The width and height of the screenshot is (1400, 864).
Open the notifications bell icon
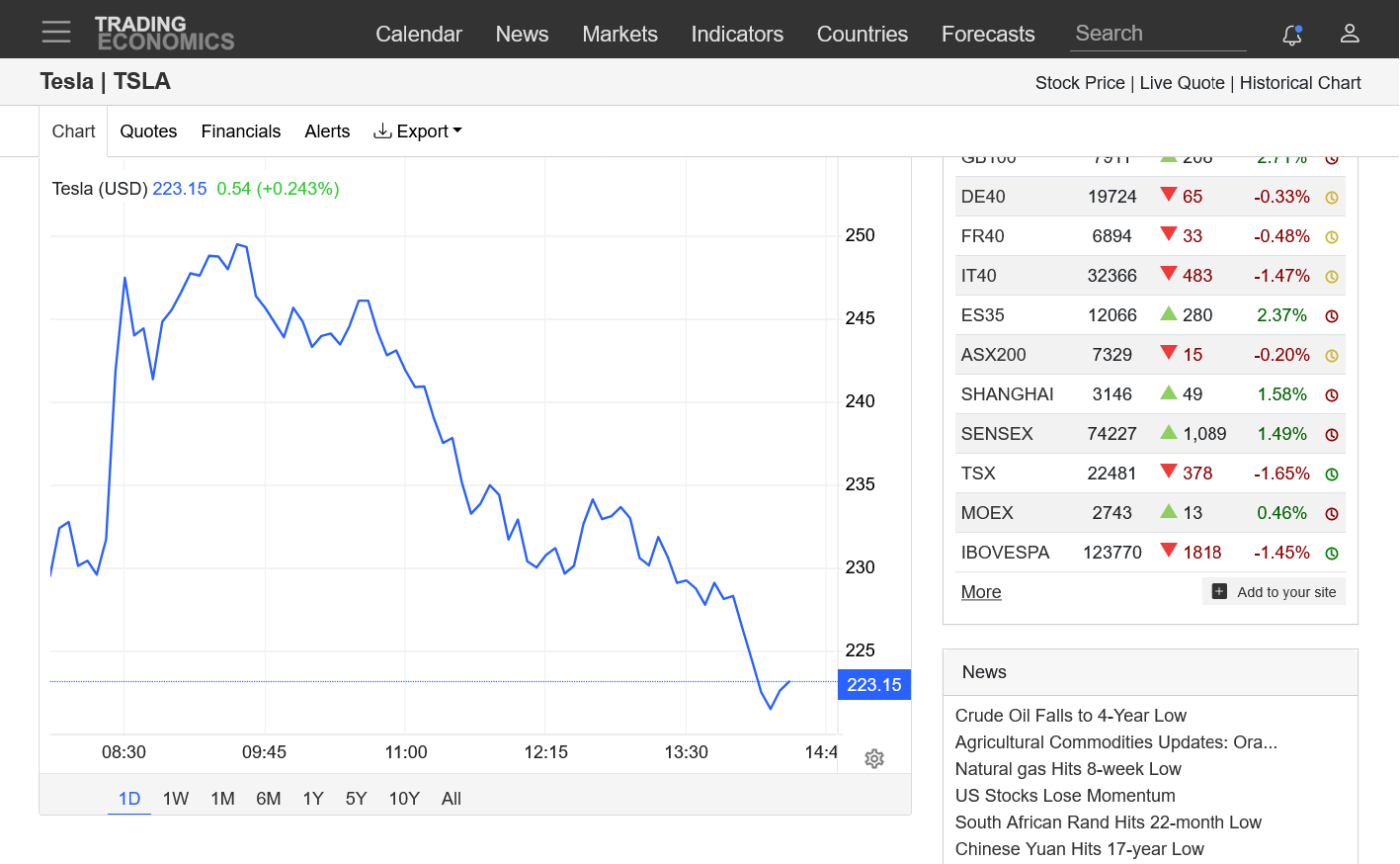click(x=1292, y=35)
